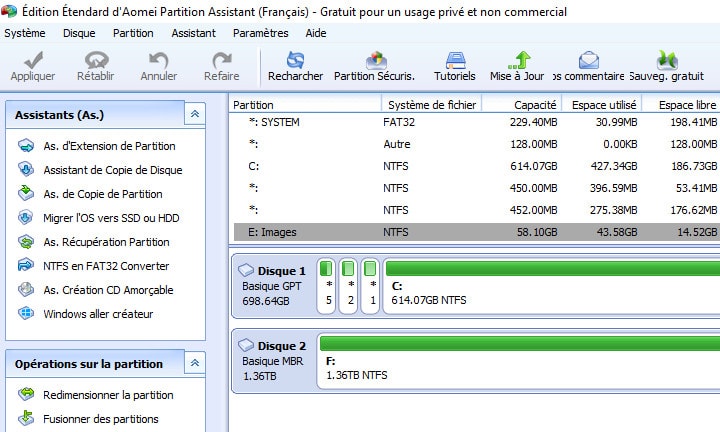Click the As. Récupération Partition icon

tap(26, 242)
